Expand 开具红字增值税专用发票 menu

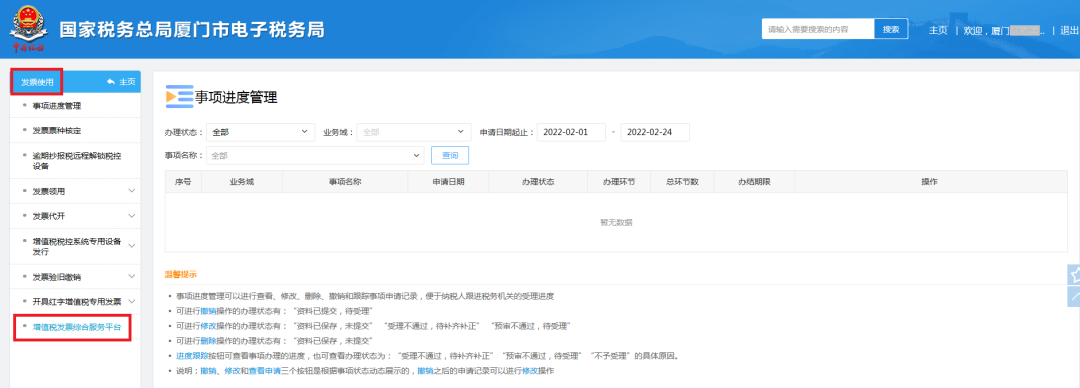132,301
